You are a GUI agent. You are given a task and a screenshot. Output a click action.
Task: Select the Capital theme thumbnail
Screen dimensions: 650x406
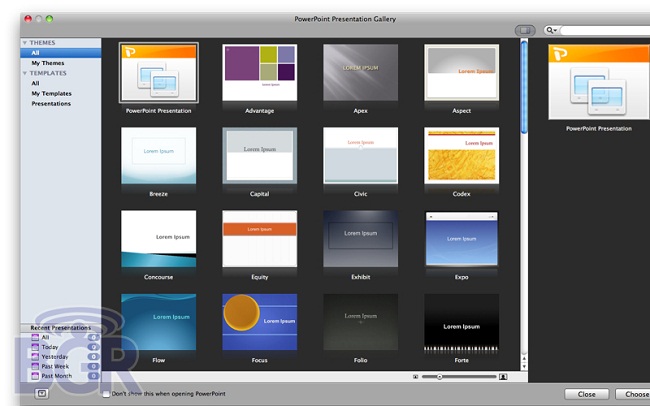click(x=260, y=156)
